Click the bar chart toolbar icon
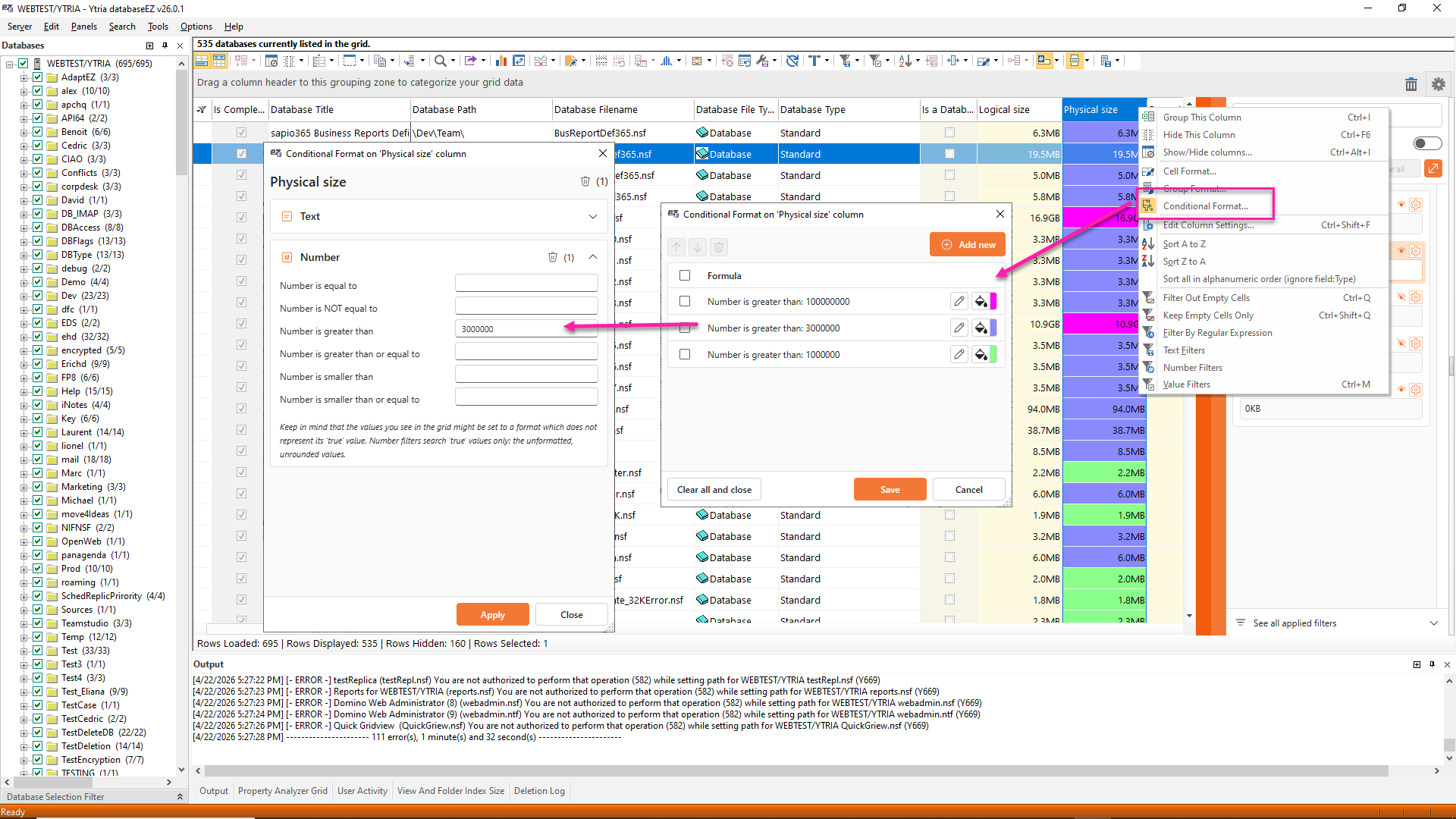The height and width of the screenshot is (819, 1456). 500,61
